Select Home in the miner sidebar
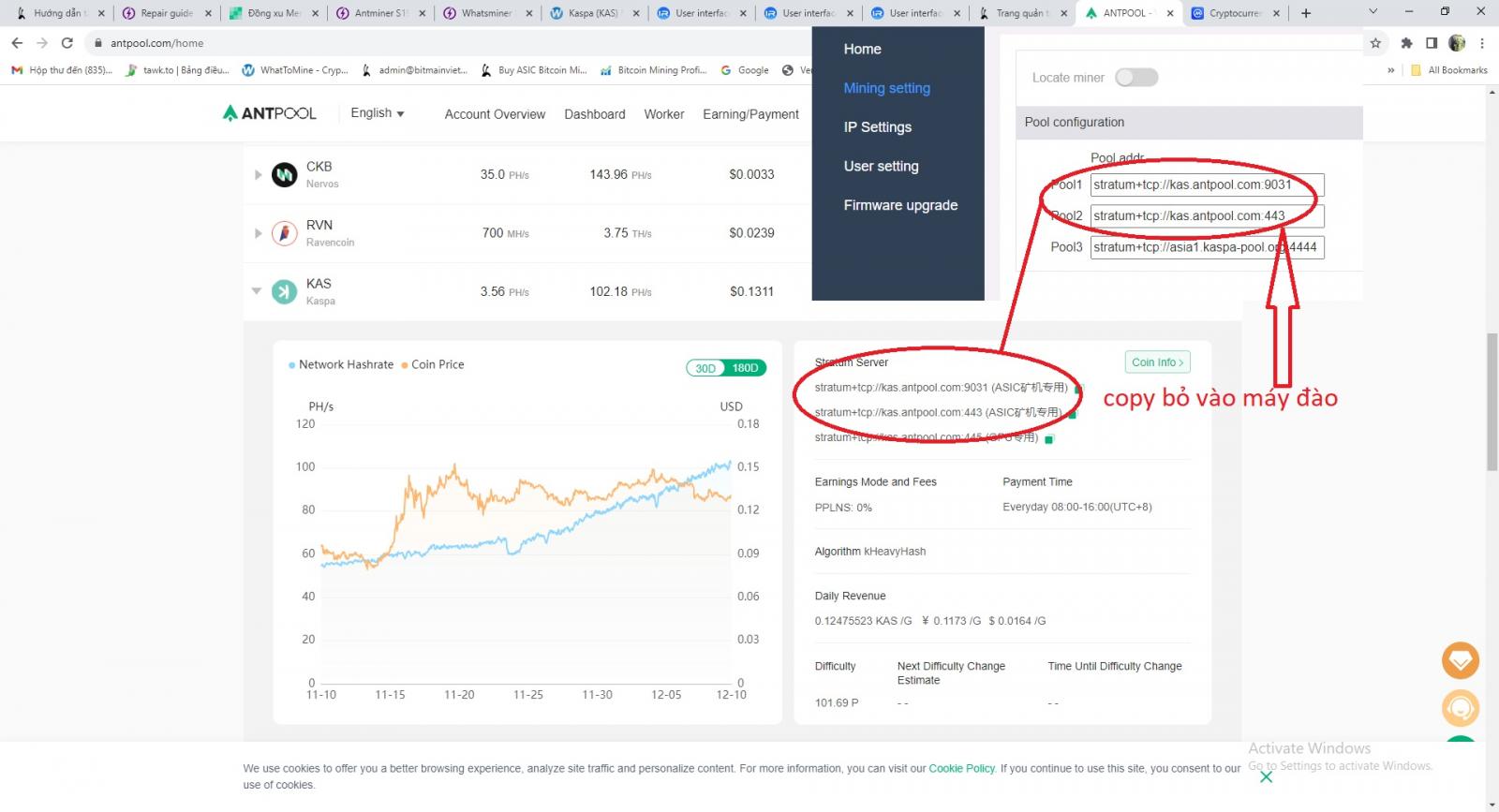The height and width of the screenshot is (812, 1499). pos(862,49)
